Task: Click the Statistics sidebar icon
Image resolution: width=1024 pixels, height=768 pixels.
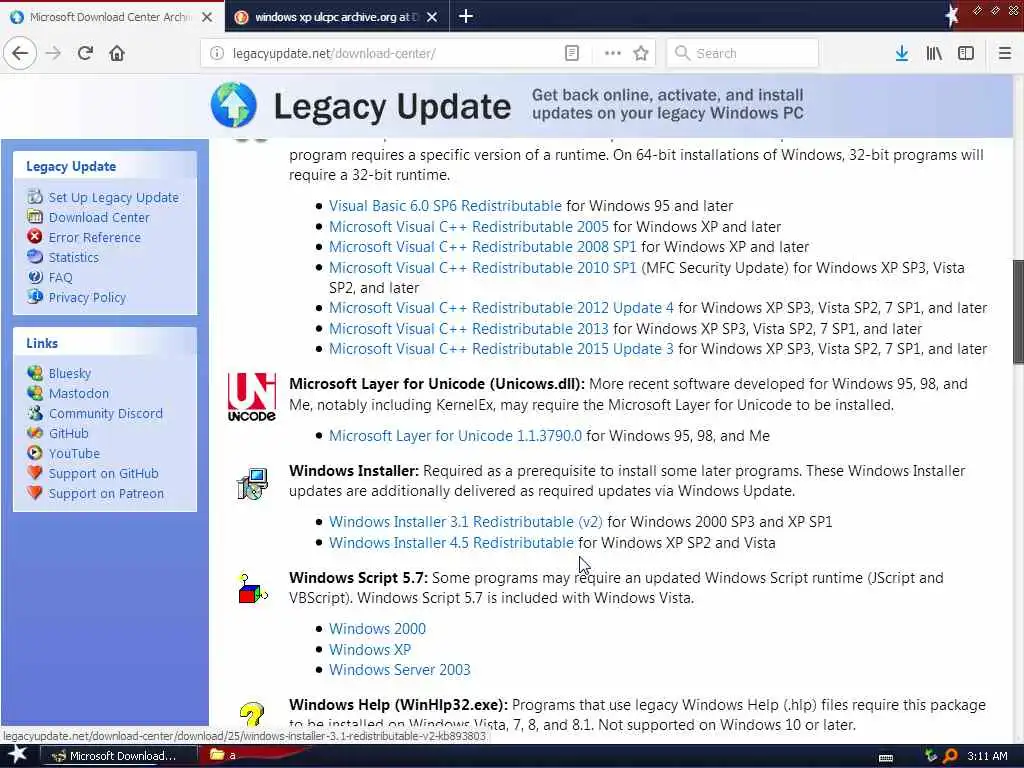Action: (x=35, y=257)
